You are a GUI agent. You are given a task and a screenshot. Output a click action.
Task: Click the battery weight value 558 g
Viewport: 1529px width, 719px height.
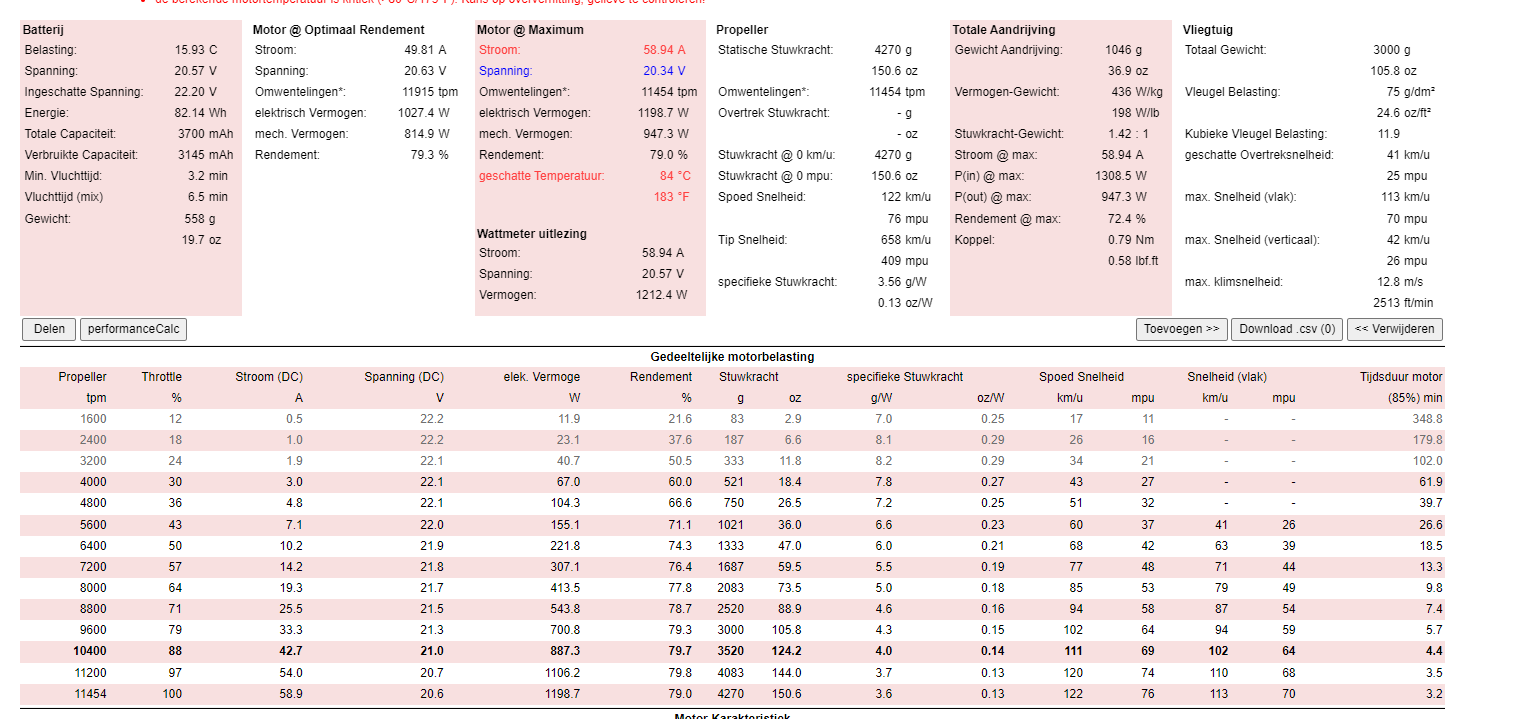(199, 219)
